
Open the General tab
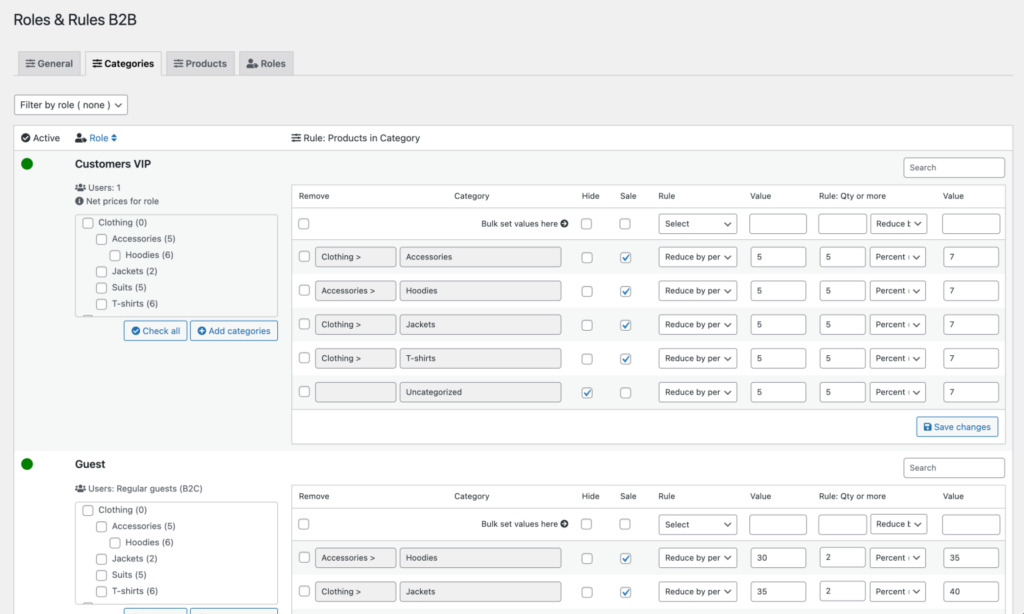[x=49, y=63]
